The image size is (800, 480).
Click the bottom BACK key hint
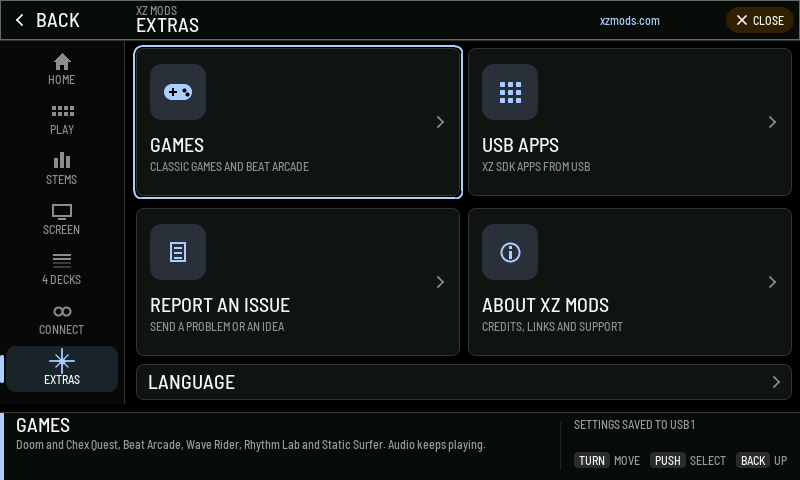(x=753, y=461)
